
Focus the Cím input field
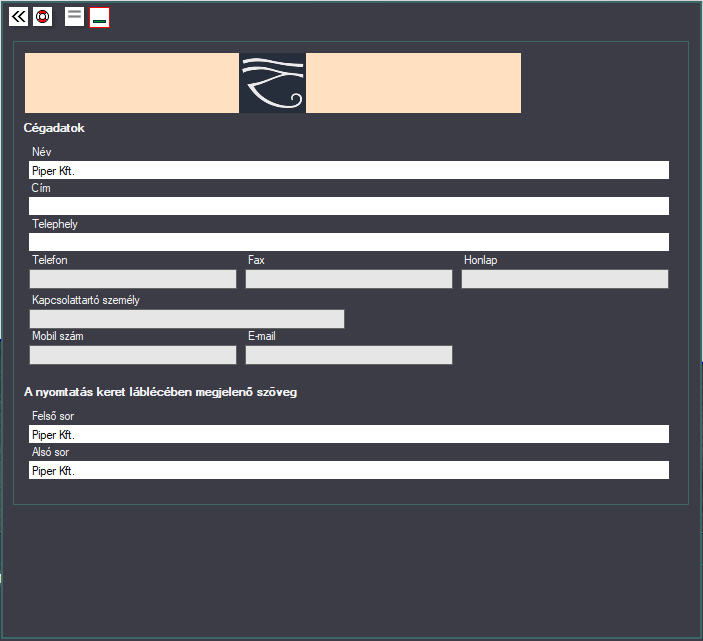349,206
